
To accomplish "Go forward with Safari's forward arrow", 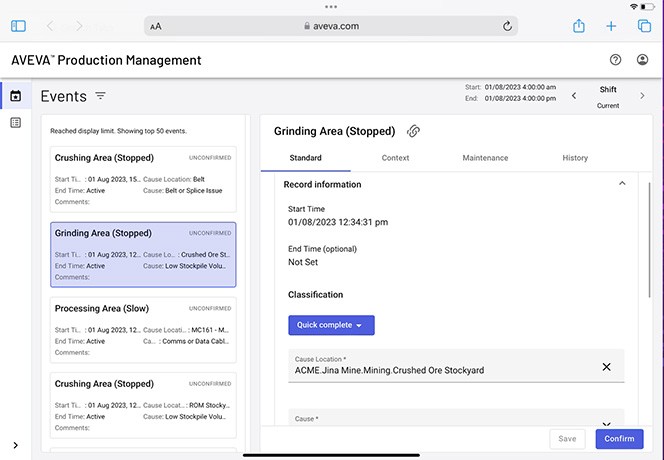I will tap(79, 26).
